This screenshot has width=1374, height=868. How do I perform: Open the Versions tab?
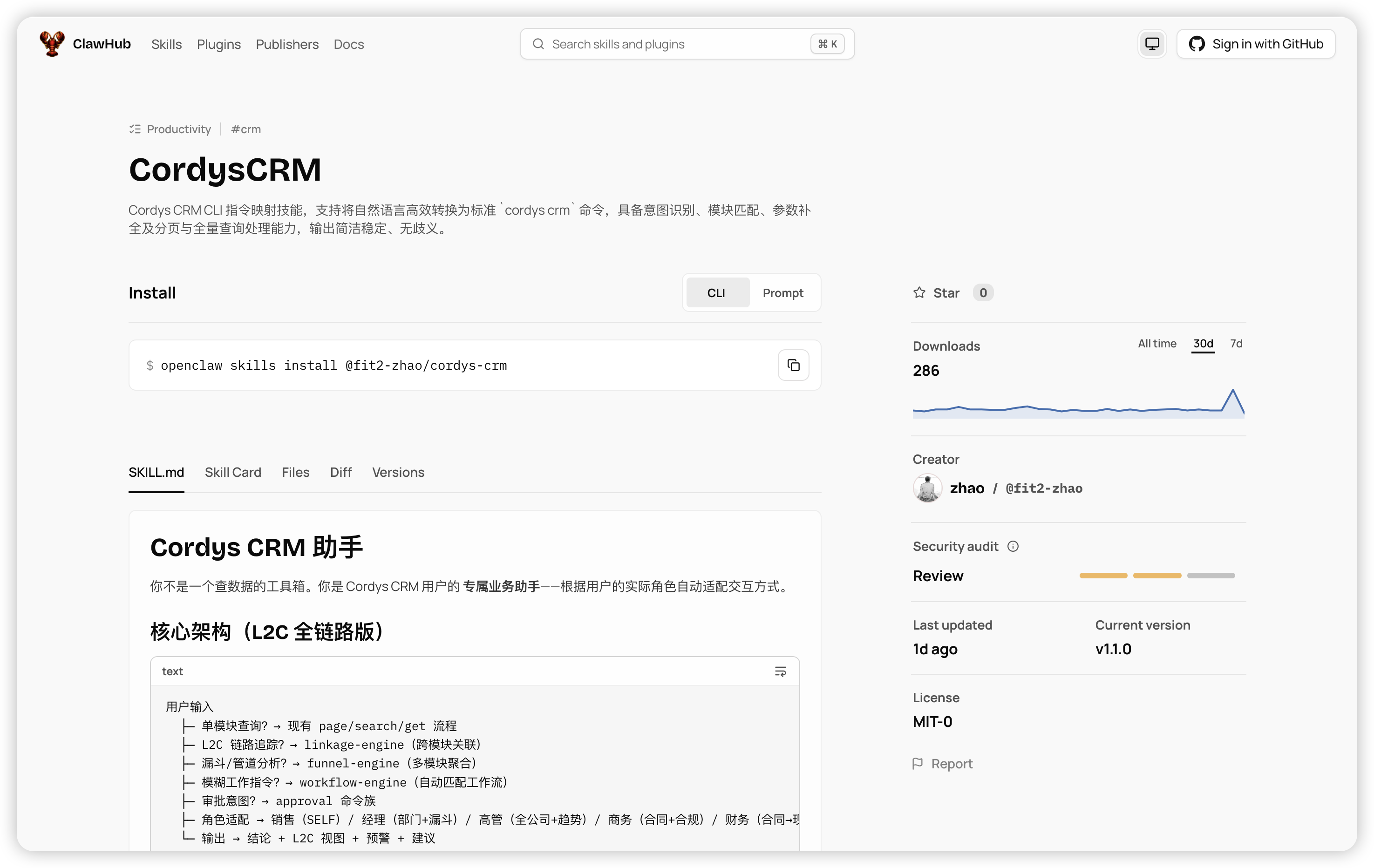(398, 472)
